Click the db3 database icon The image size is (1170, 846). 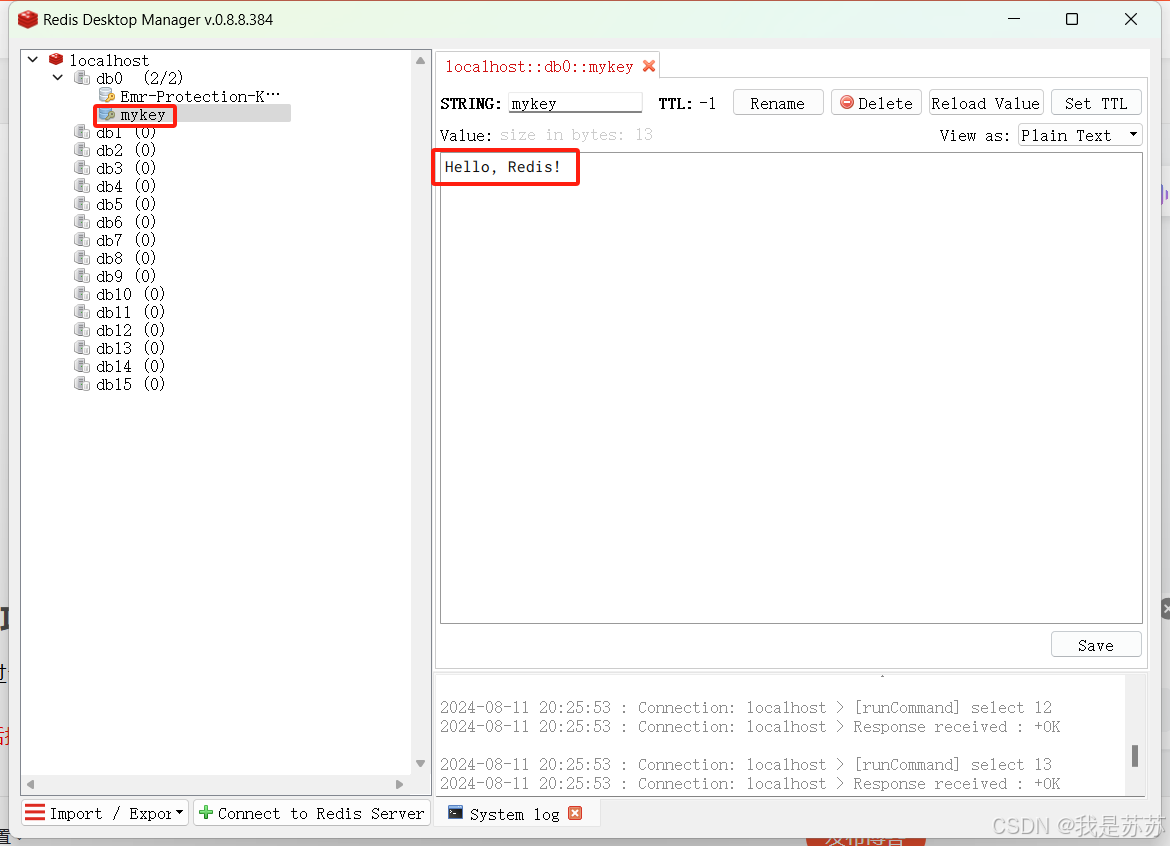tap(82, 168)
